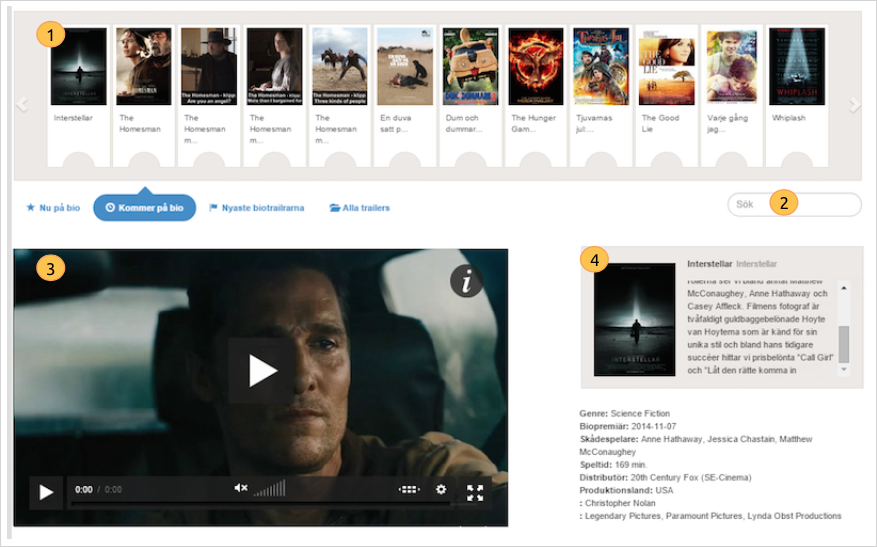Click the 'Whiplash' title under carousel
The width and height of the screenshot is (877, 547).
click(789, 118)
